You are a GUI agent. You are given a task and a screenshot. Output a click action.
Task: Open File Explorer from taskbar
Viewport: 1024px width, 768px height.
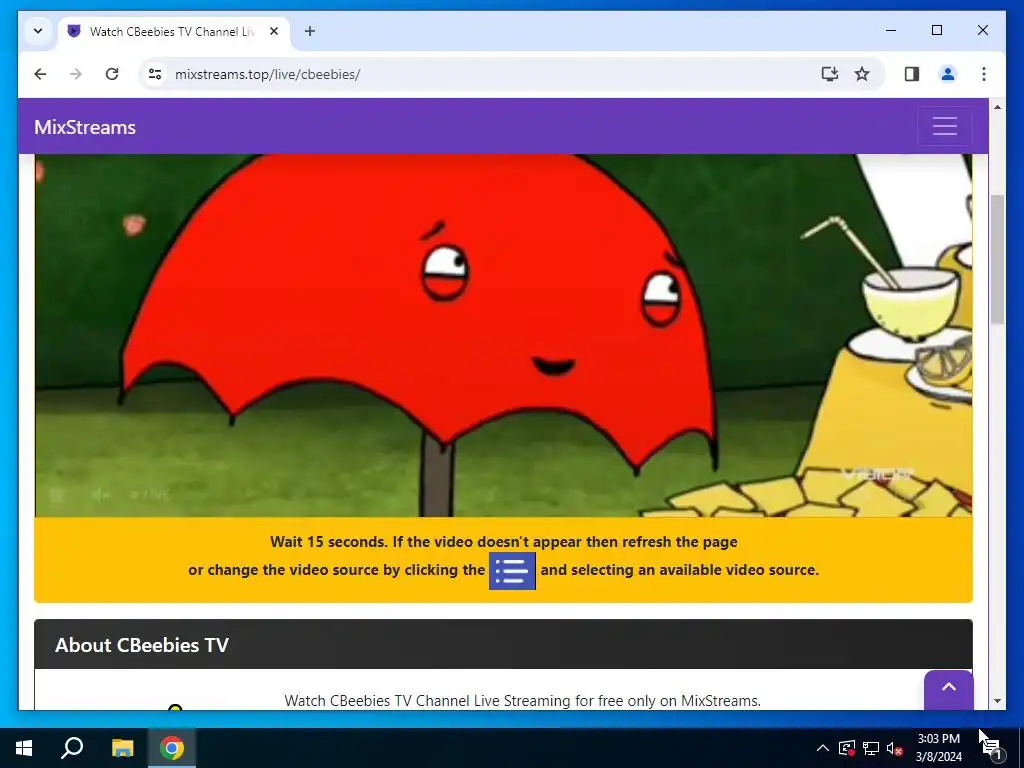122,748
